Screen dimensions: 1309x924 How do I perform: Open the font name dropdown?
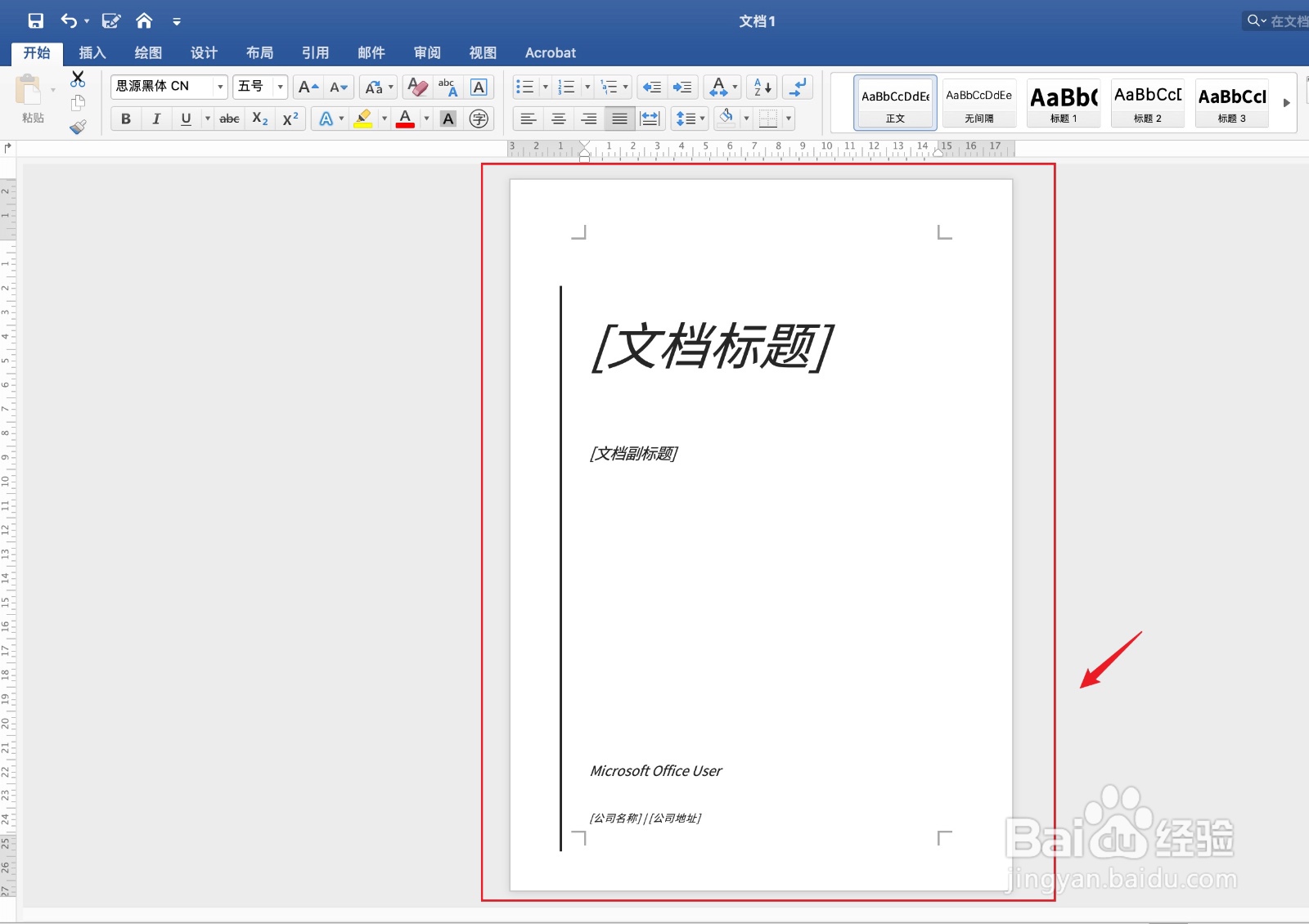(219, 86)
